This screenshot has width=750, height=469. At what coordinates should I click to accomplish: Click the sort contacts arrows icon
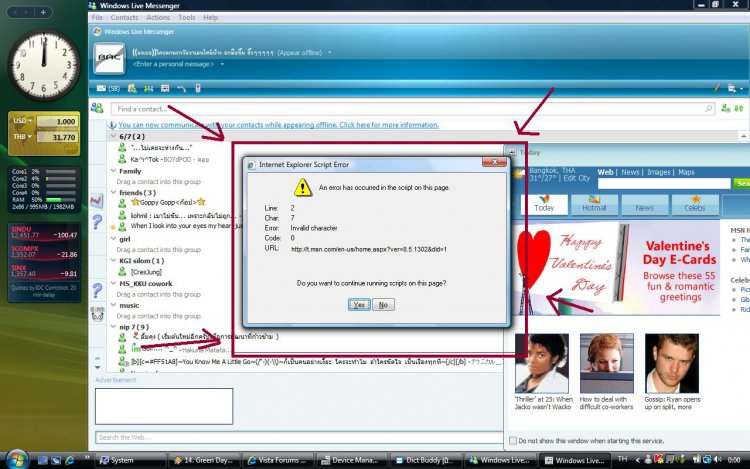[739, 109]
